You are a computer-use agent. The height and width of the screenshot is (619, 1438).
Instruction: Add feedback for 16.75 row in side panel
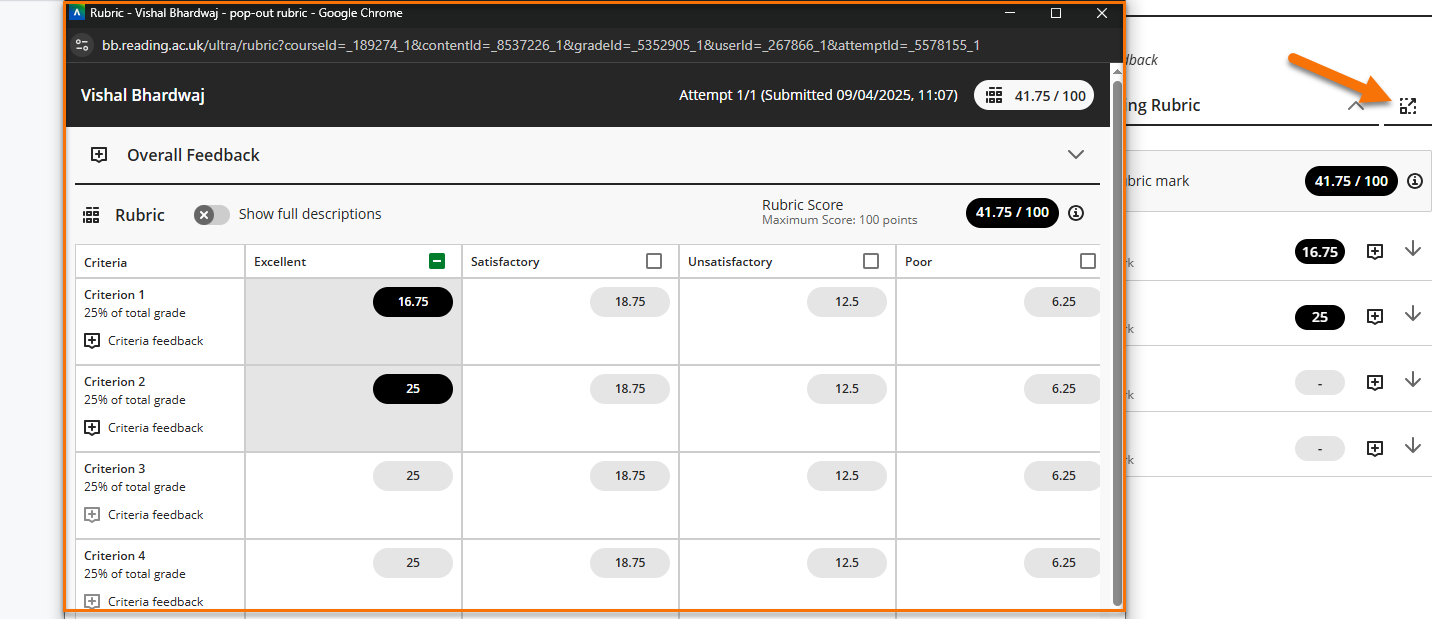(1375, 252)
